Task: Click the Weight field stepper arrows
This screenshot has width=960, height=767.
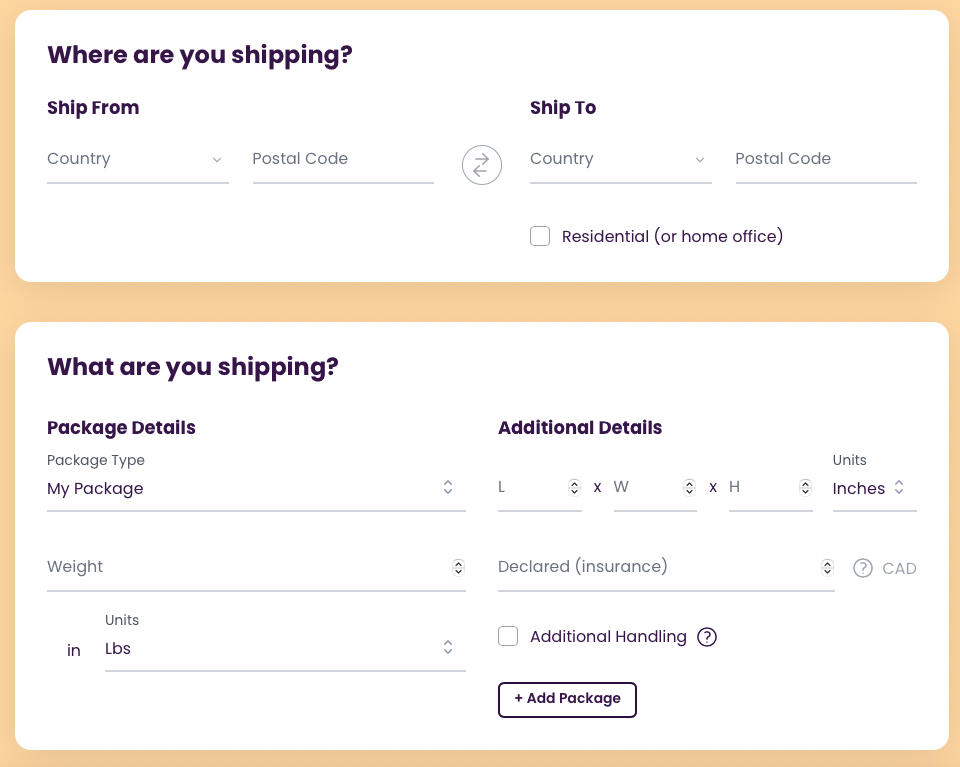Action: click(x=458, y=567)
